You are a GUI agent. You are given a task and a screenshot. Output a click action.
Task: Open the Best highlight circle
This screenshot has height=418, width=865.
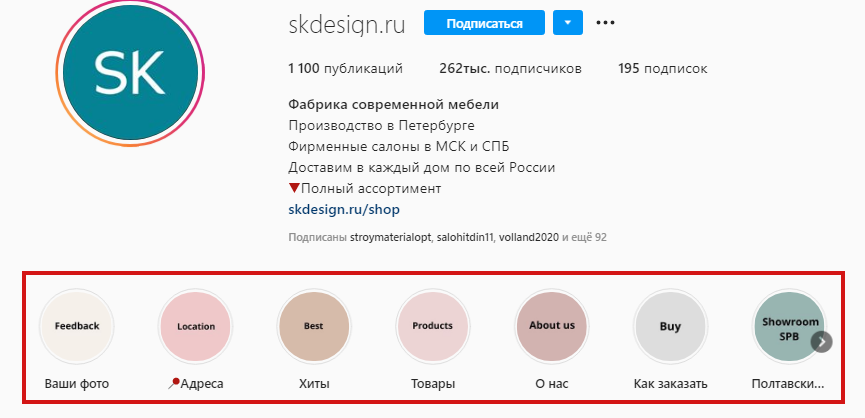(x=313, y=325)
